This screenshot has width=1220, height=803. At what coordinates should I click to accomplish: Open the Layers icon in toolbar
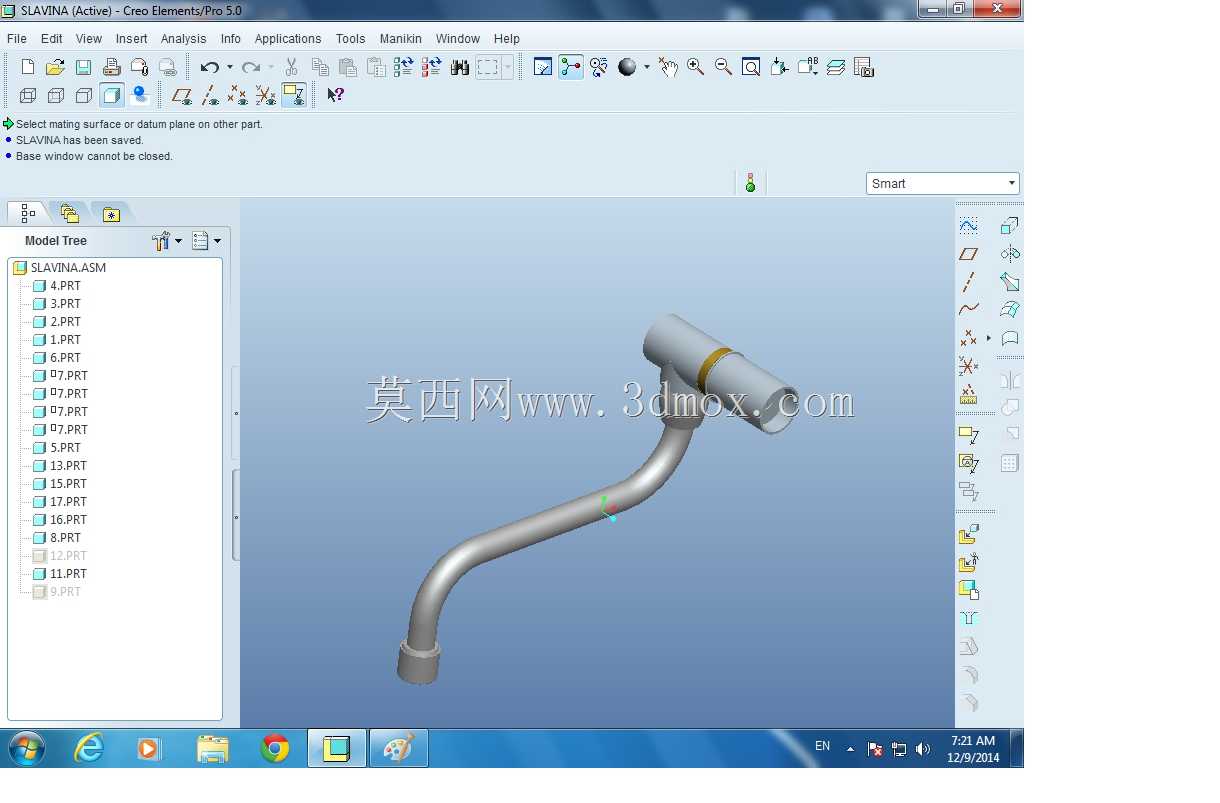(836, 67)
